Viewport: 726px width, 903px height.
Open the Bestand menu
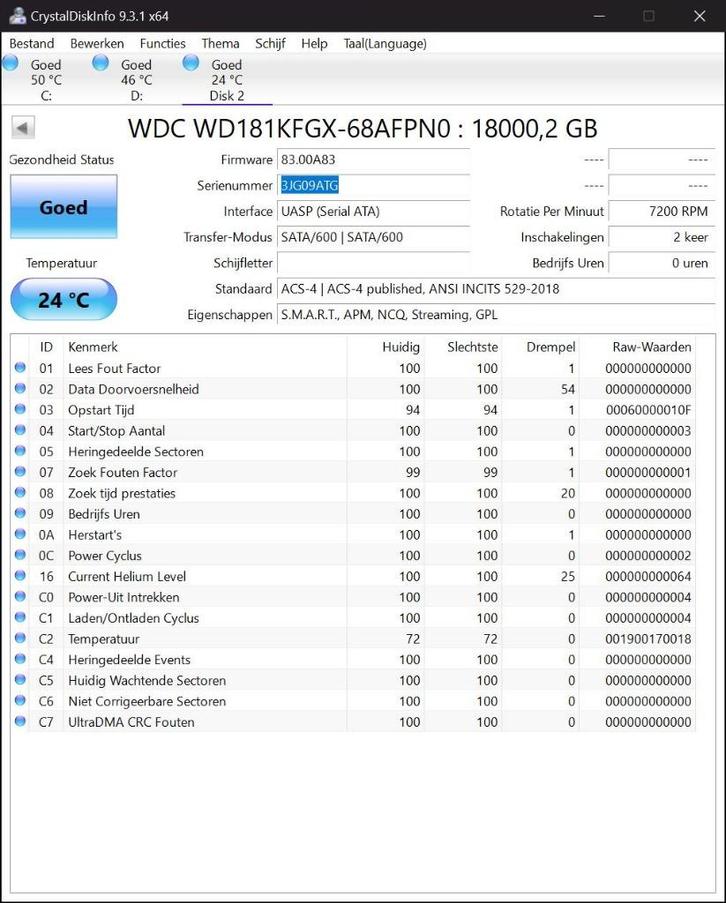[x=32, y=44]
